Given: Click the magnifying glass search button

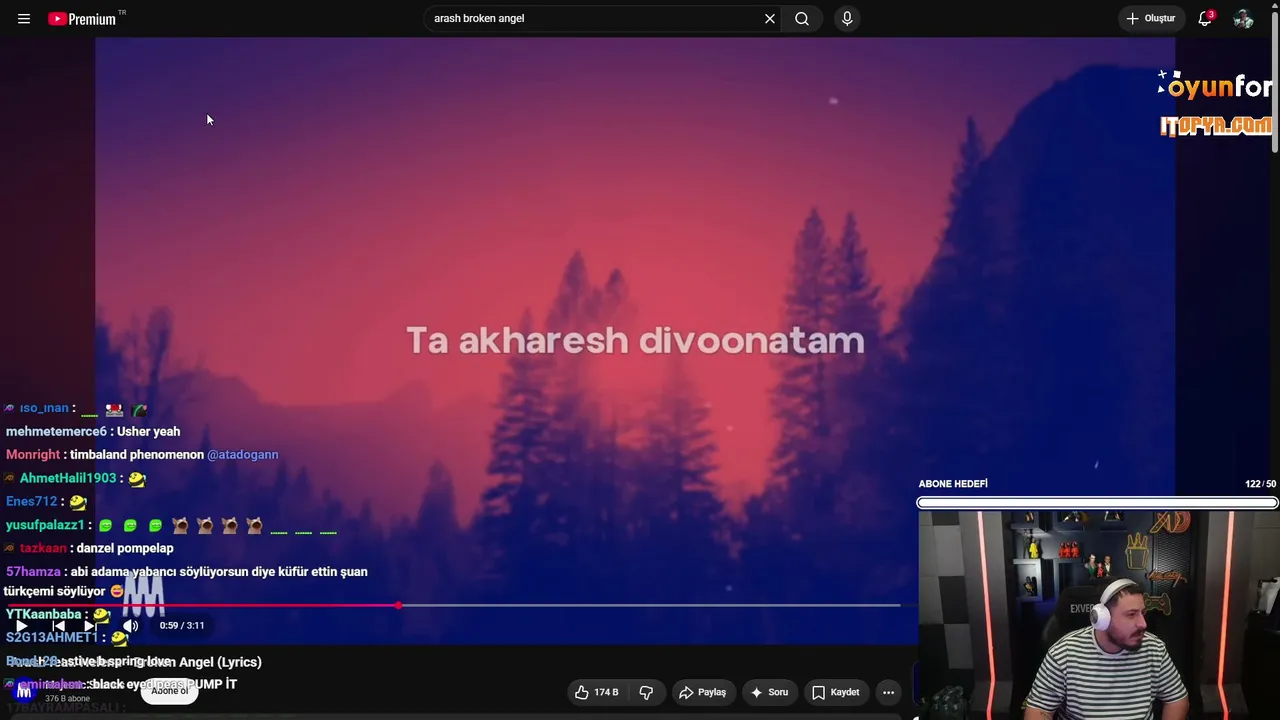Looking at the screenshot, I should (802, 19).
